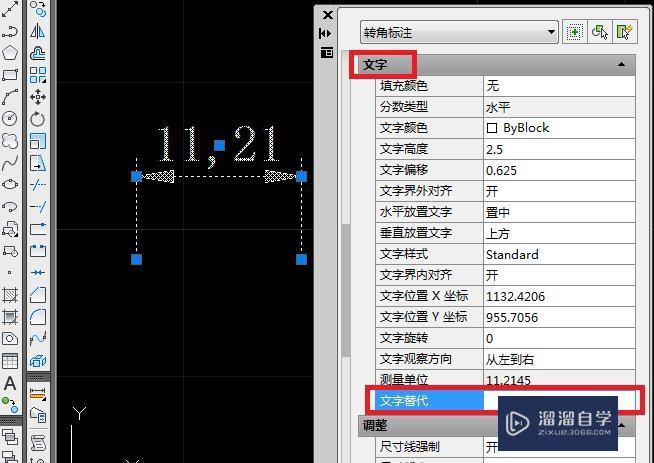Select the Spline draw tool
Image resolution: width=654 pixels, height=463 pixels.
[9, 163]
